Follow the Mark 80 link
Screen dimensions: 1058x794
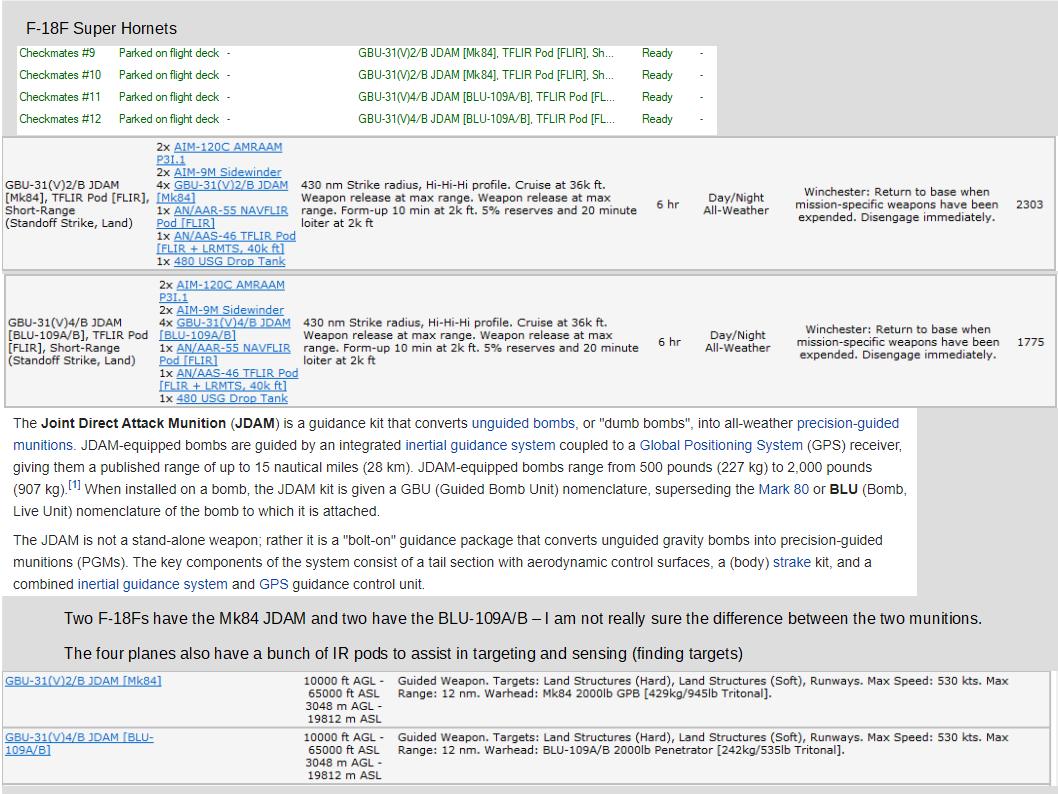coord(783,489)
